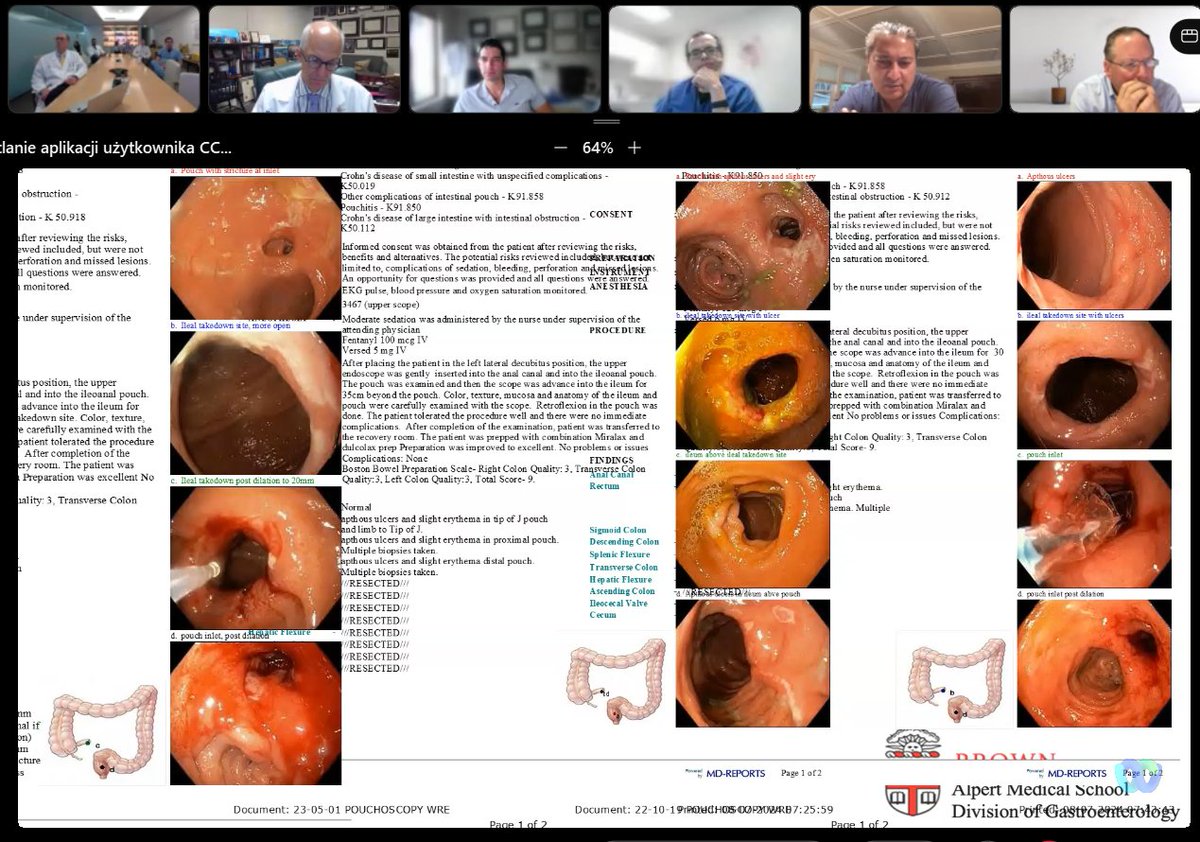The image size is (1200, 842).
Task: Click the 'Sigmoid Colon' findings label
Action: [x=618, y=530]
